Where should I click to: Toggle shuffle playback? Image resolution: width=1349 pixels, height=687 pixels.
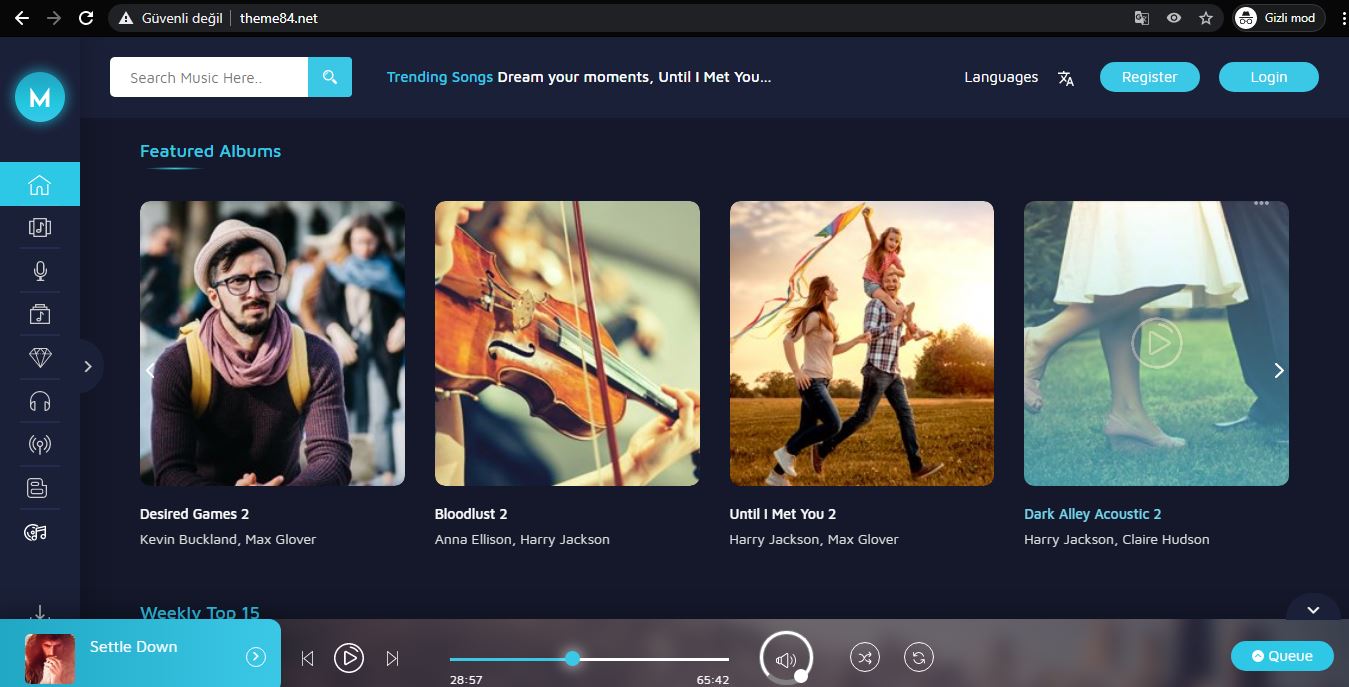[x=865, y=657]
